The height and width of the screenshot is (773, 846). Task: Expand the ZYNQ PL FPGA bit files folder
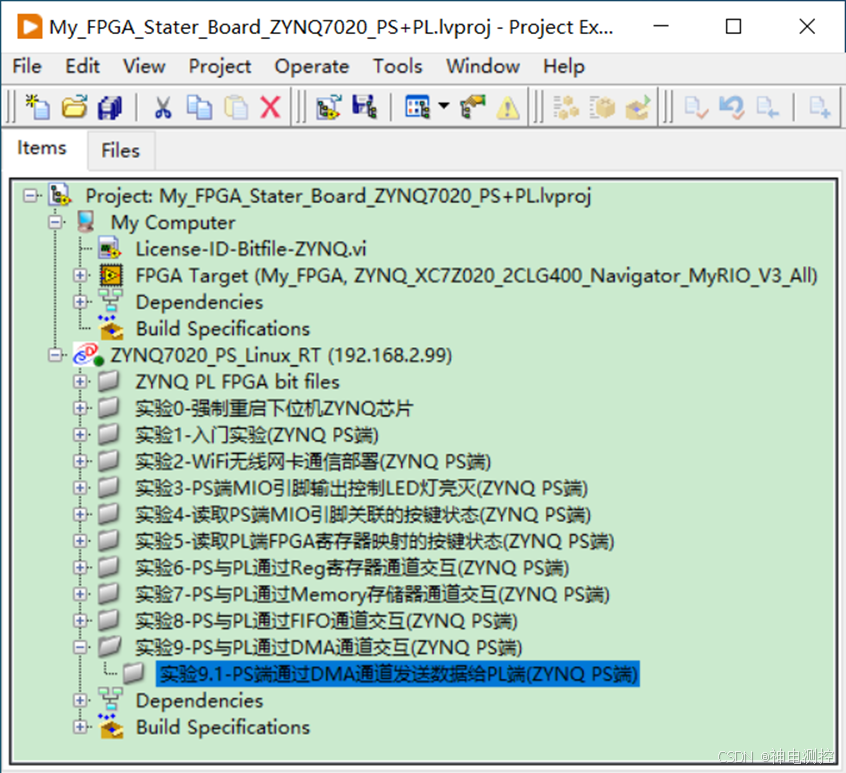click(x=80, y=382)
